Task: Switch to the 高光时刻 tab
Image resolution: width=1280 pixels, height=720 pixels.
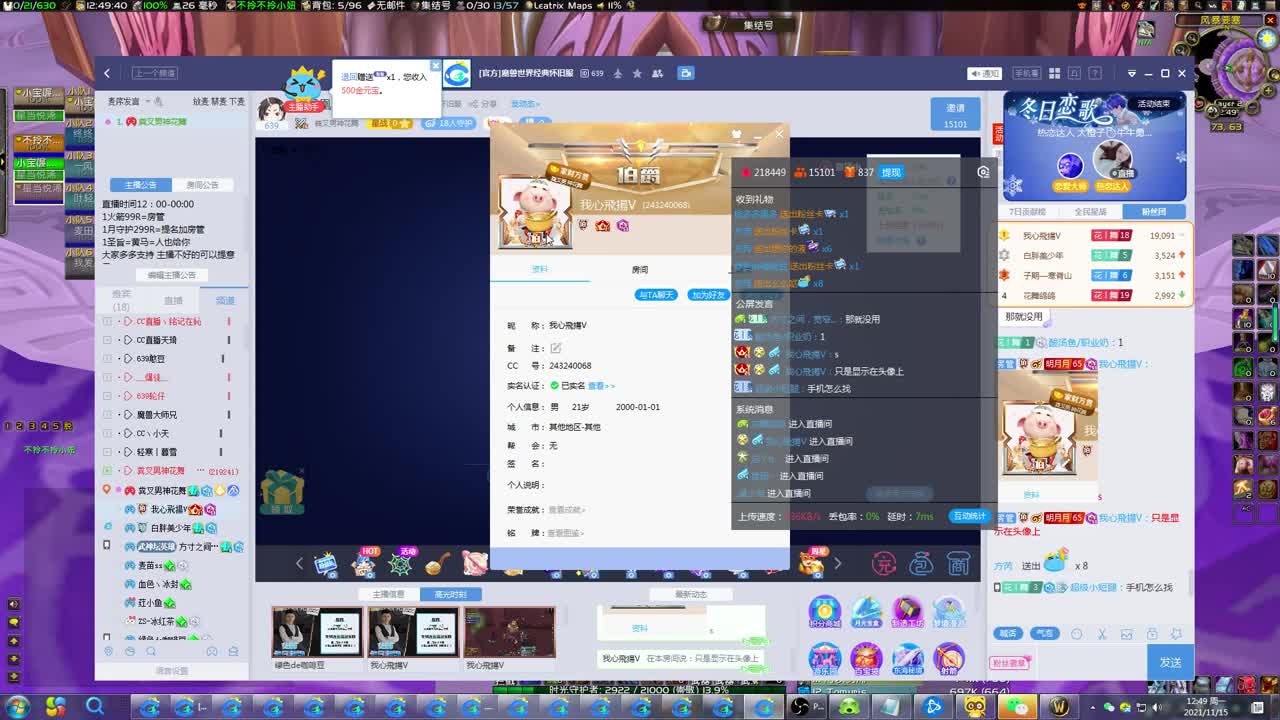Action: tap(450, 595)
